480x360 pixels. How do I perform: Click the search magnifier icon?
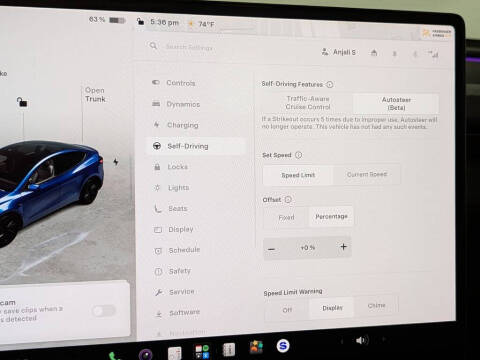[x=153, y=46]
